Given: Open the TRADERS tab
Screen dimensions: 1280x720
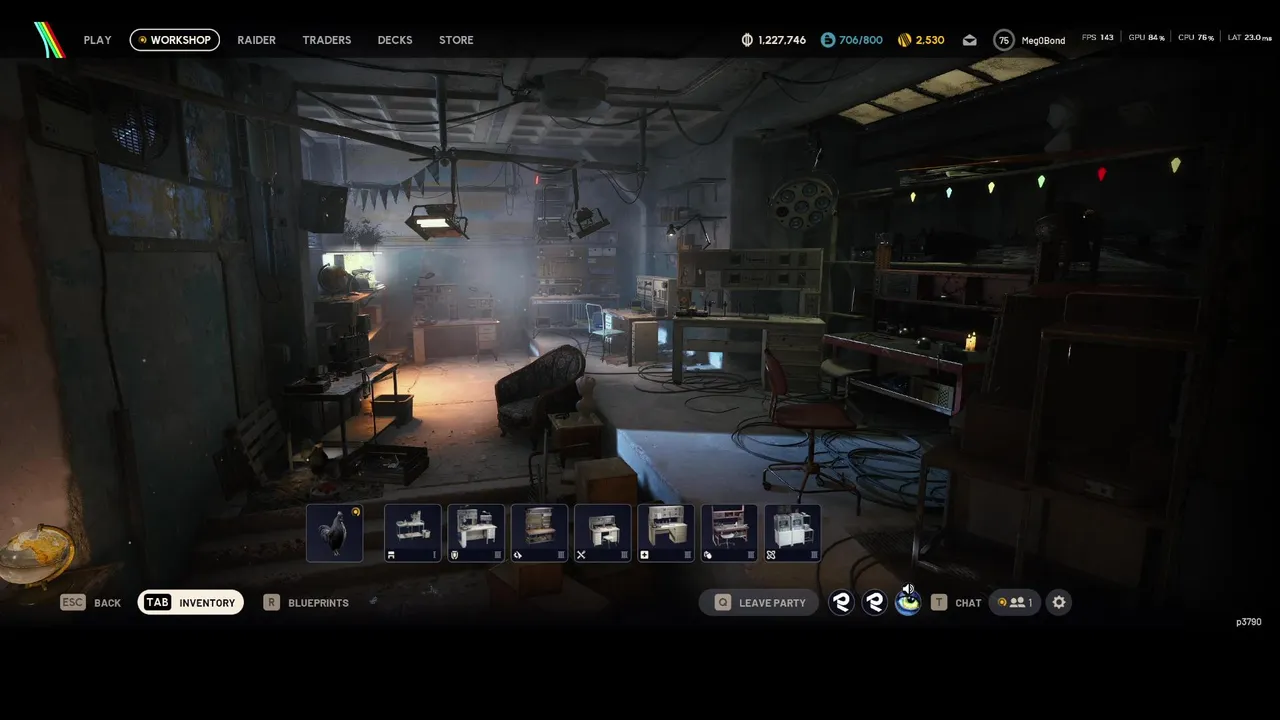Looking at the screenshot, I should click(327, 40).
